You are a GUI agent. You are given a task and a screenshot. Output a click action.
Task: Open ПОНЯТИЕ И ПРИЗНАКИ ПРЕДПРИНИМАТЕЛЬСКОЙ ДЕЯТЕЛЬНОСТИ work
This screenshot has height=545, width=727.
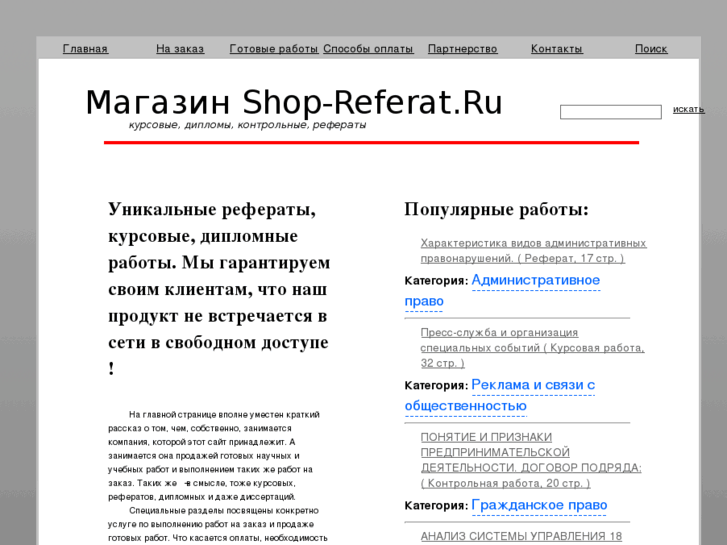(x=531, y=460)
